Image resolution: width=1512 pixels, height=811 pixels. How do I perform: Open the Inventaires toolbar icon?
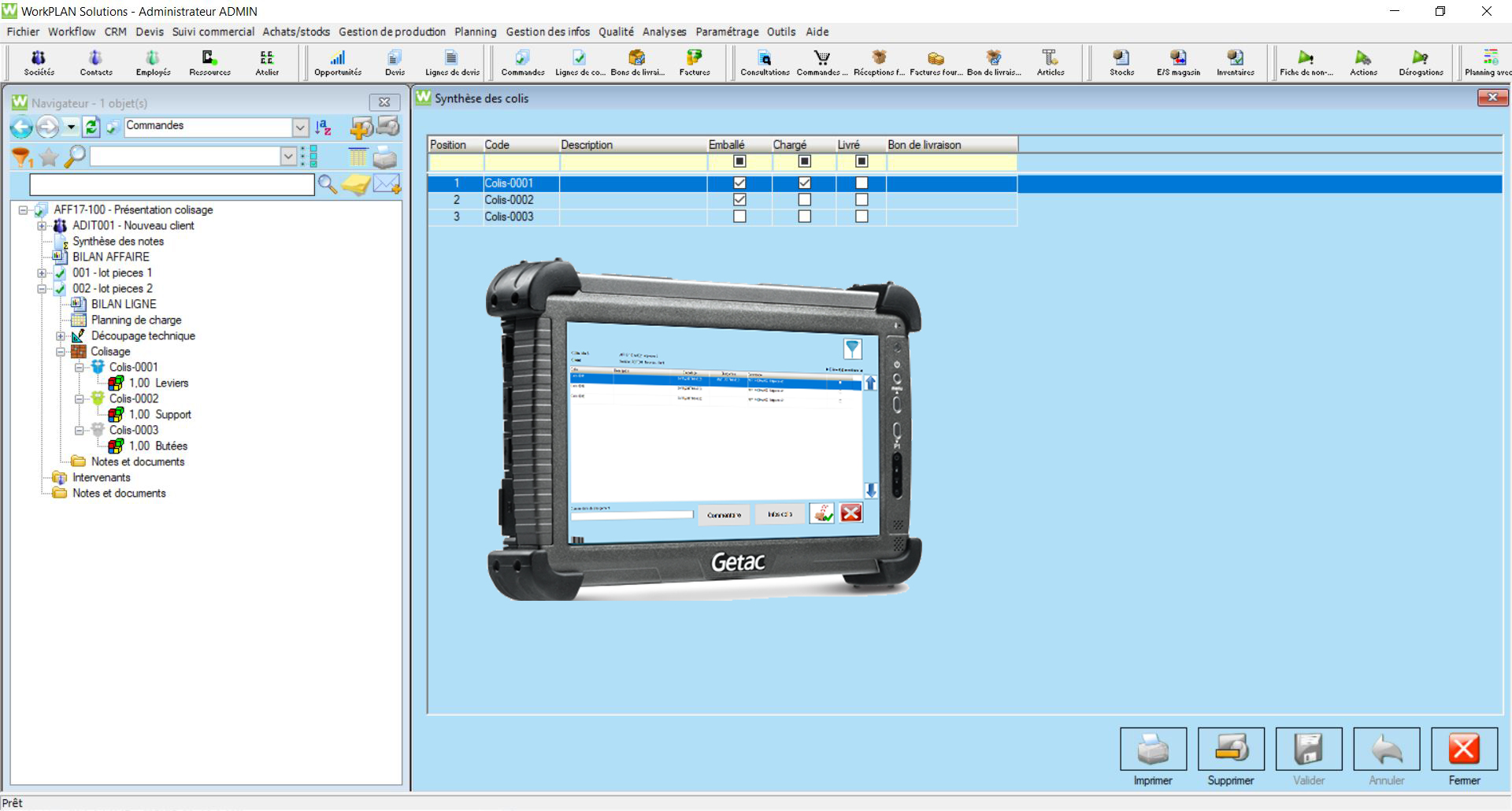coord(1235,62)
